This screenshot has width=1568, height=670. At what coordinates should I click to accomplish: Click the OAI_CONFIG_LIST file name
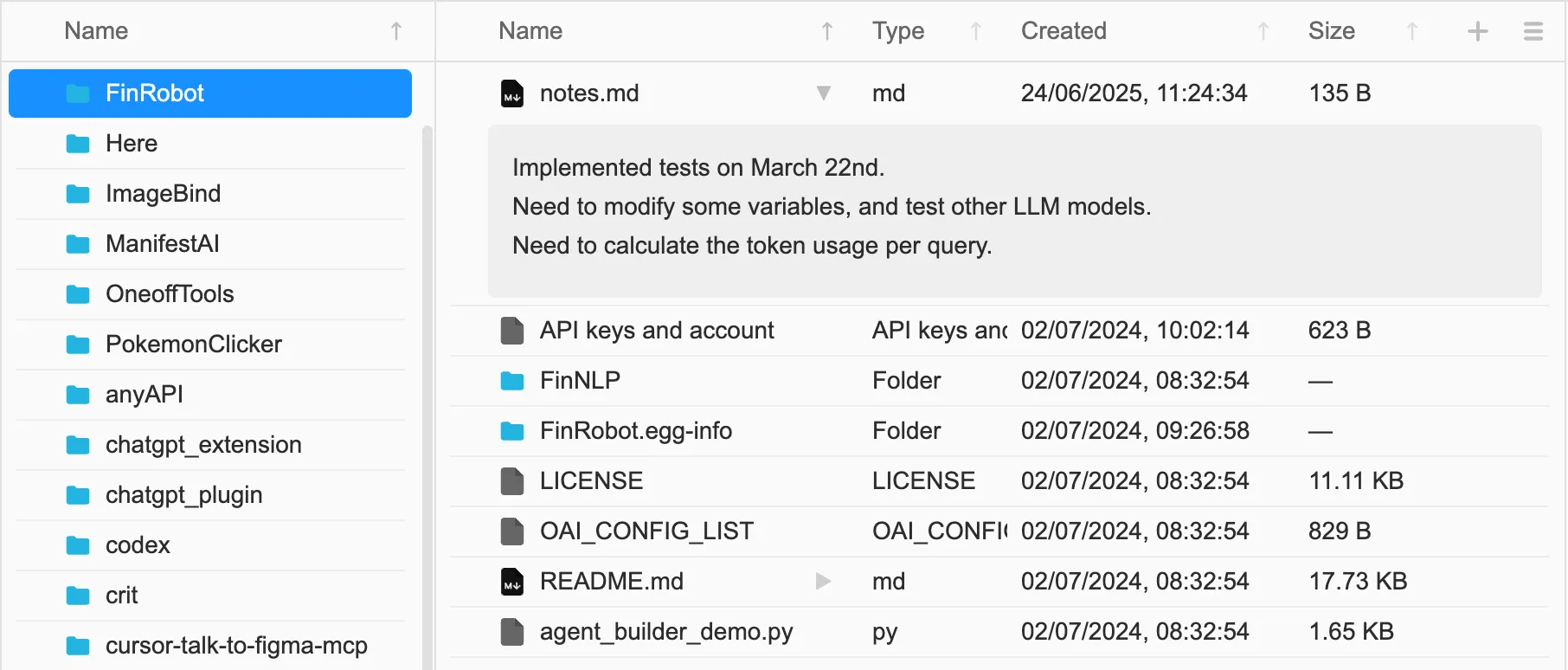point(646,531)
